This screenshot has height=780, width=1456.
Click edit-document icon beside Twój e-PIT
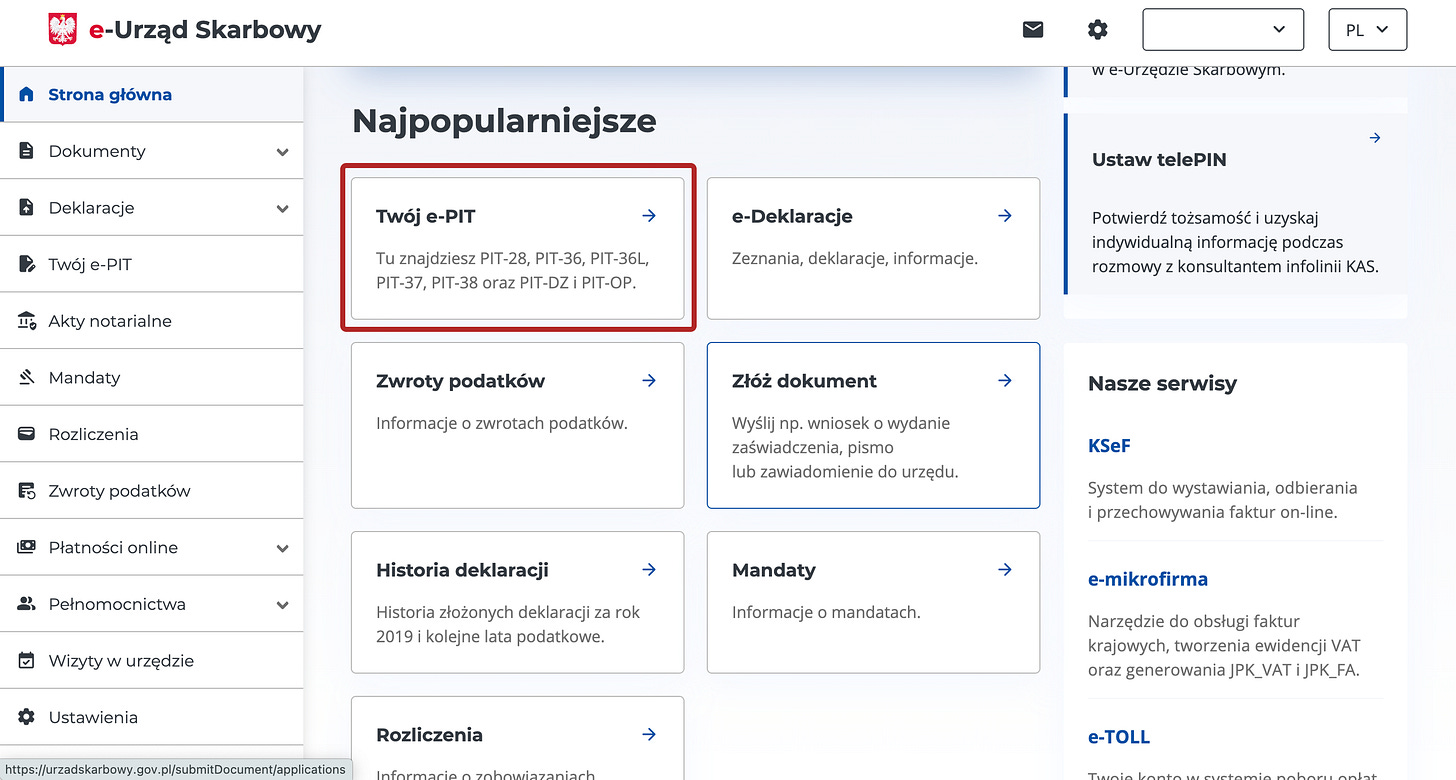[27, 264]
